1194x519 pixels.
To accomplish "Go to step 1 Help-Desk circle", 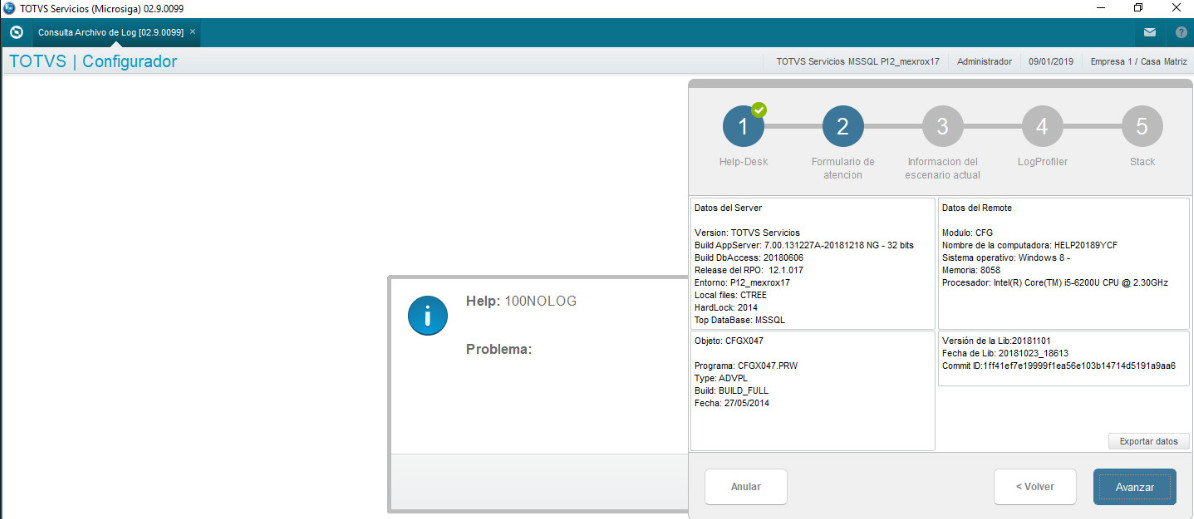I will click(x=743, y=127).
